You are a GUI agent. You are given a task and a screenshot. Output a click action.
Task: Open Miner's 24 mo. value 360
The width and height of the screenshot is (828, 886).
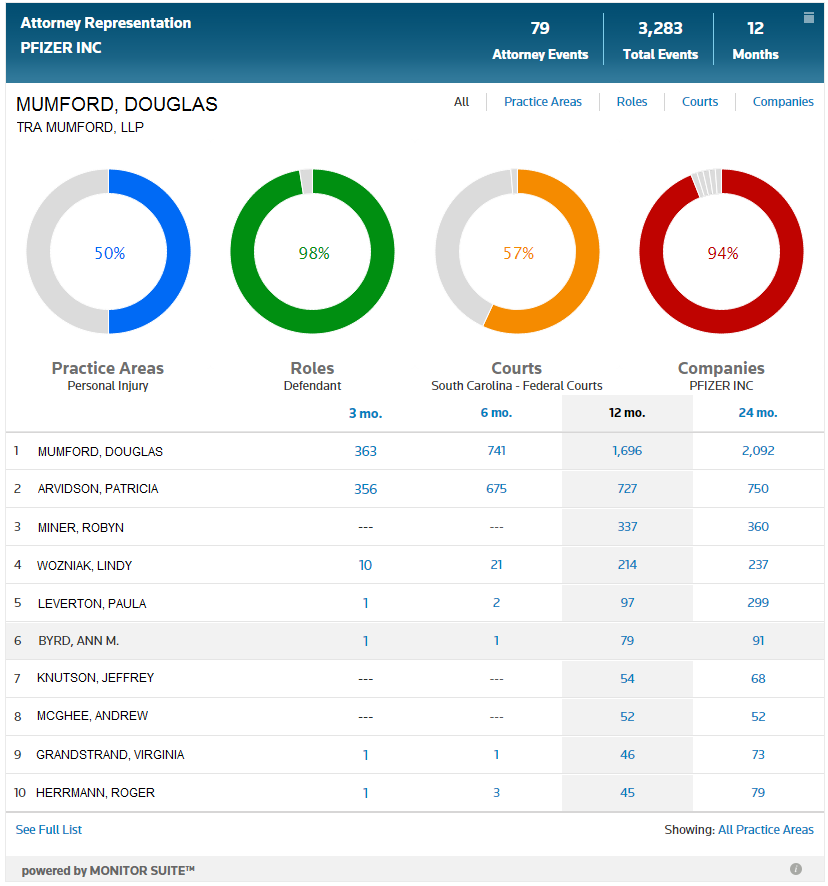point(758,527)
